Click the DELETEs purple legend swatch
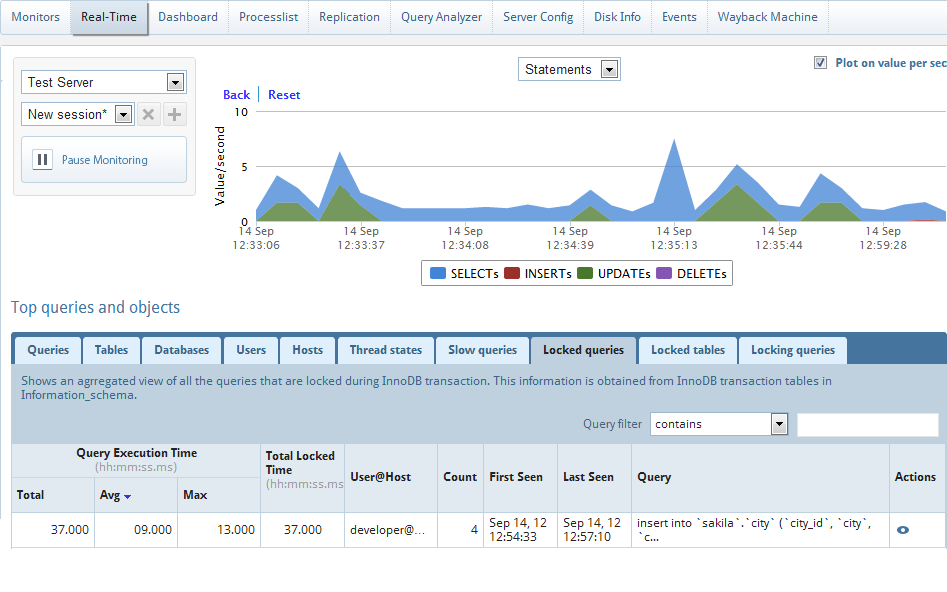This screenshot has width=947, height=592. pyautogui.click(x=664, y=273)
